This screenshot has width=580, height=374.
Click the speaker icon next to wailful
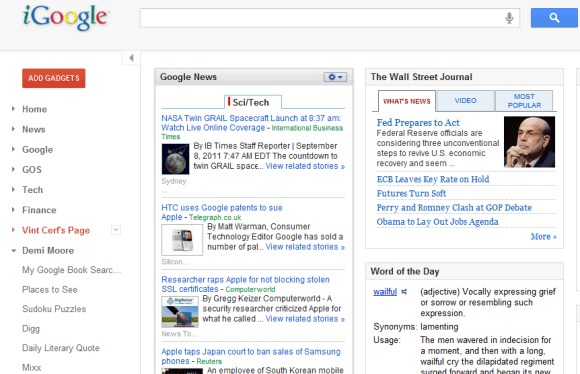click(x=404, y=292)
